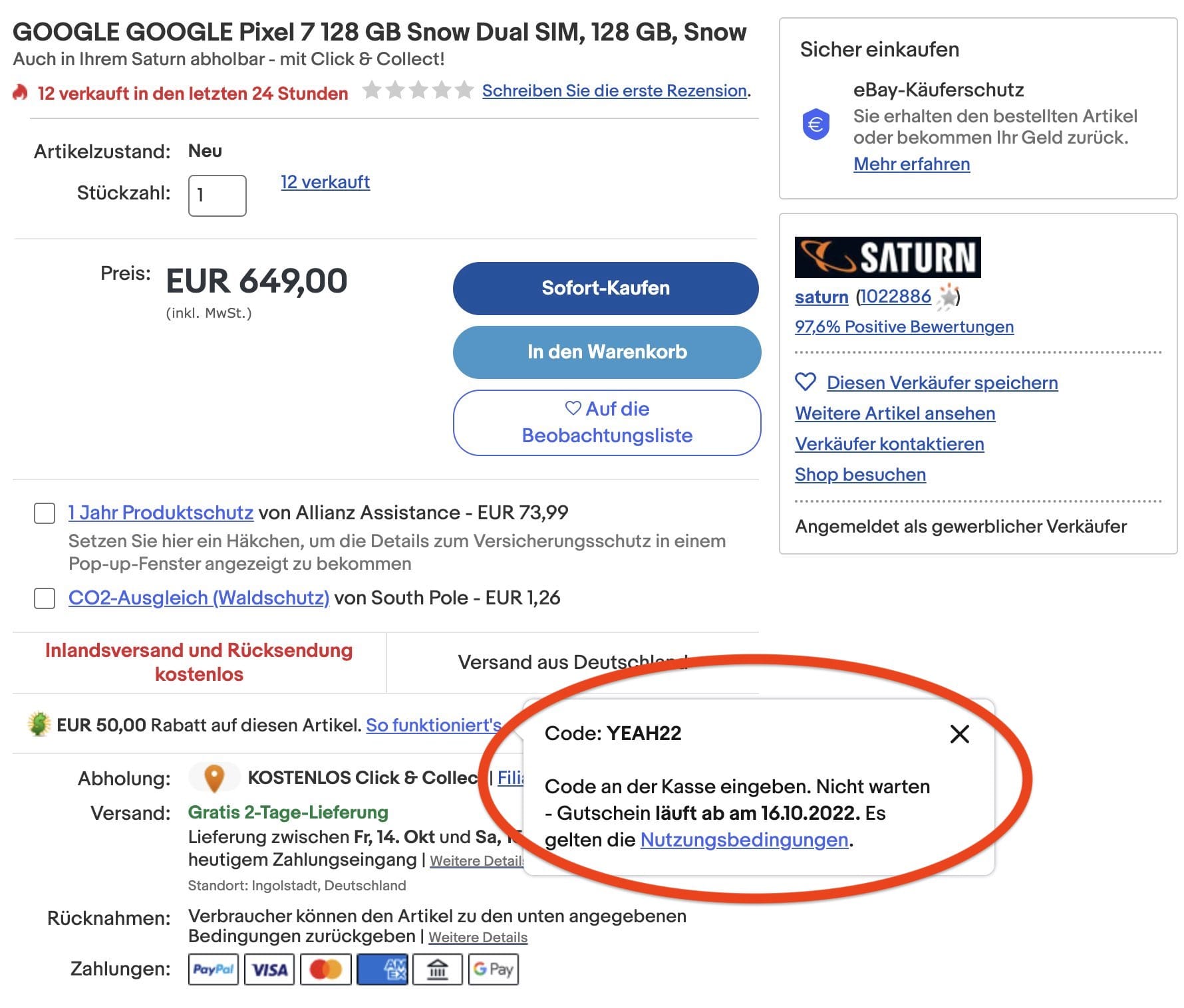Open Schreiben Sie die erste Rezension link
The height and width of the screenshot is (1008, 1184).
(615, 90)
